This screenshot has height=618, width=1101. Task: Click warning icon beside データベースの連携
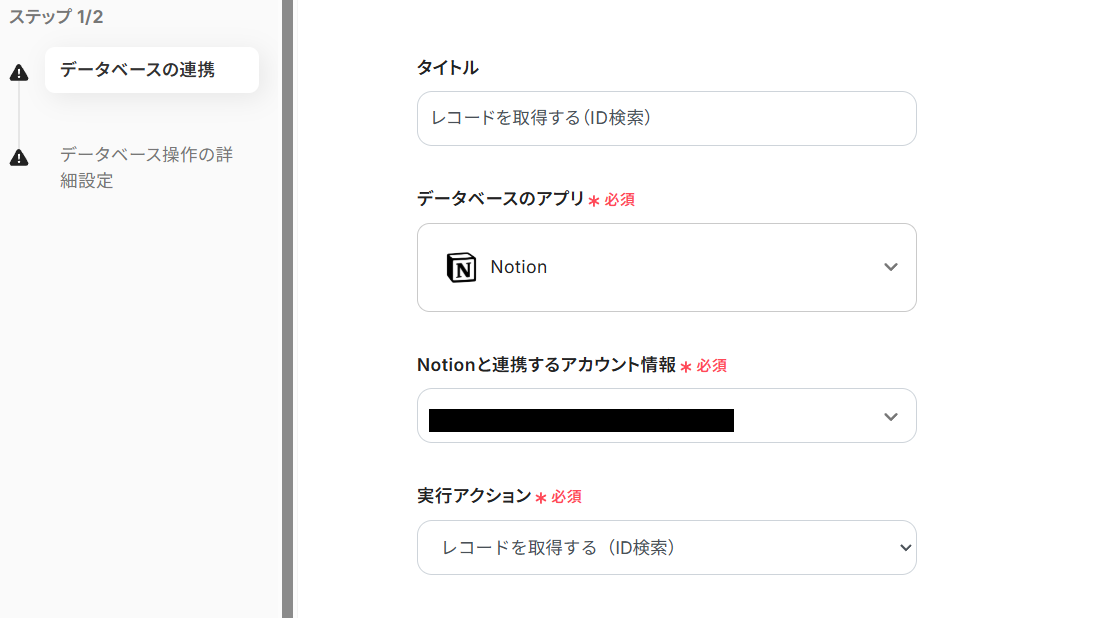pos(19,72)
